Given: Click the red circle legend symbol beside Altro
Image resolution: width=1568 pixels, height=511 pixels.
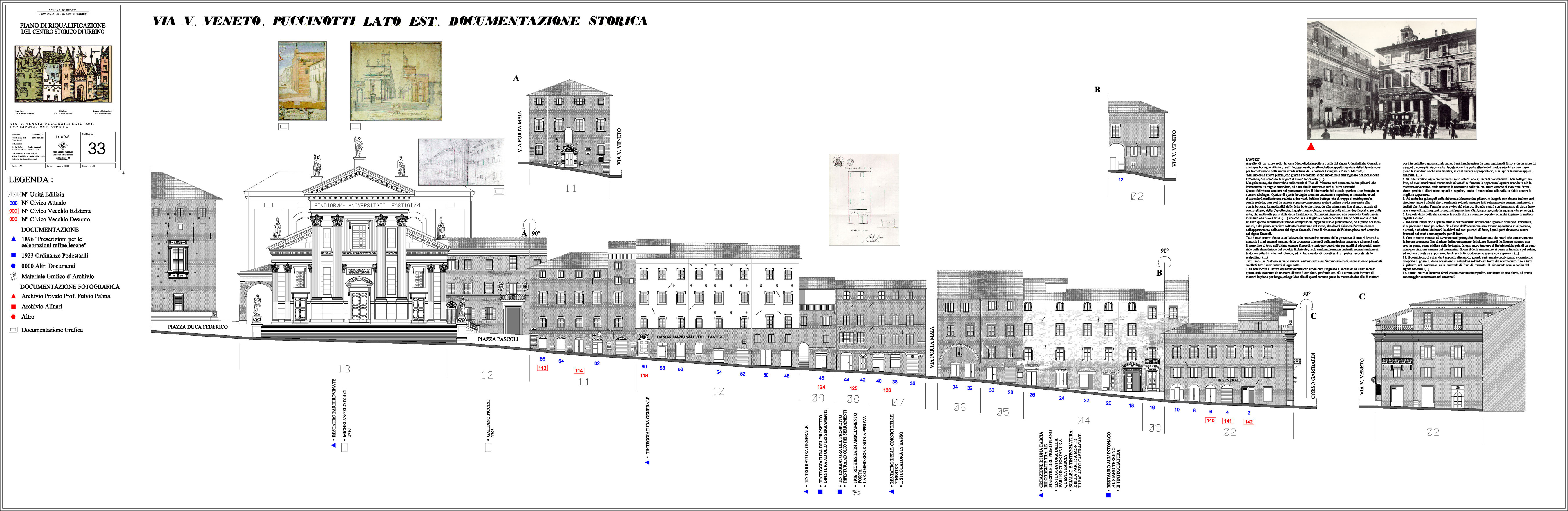Looking at the screenshot, I should [13, 316].
